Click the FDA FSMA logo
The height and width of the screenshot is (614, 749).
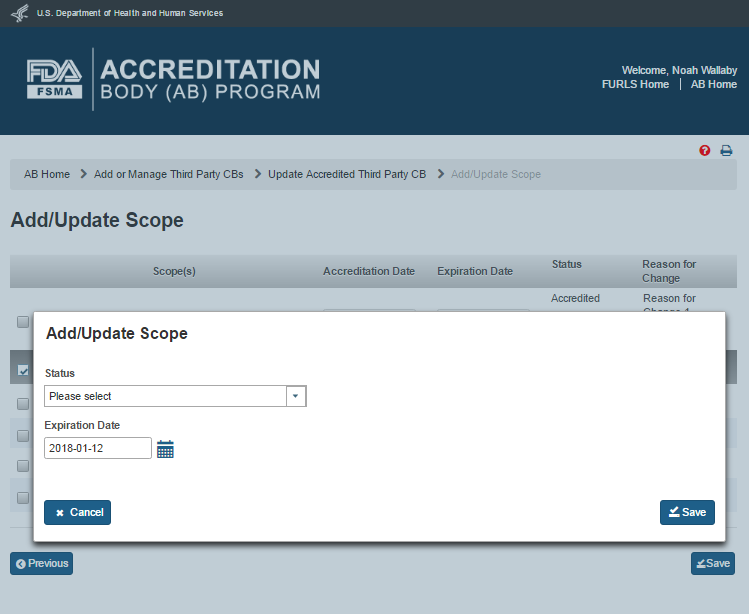(55, 80)
